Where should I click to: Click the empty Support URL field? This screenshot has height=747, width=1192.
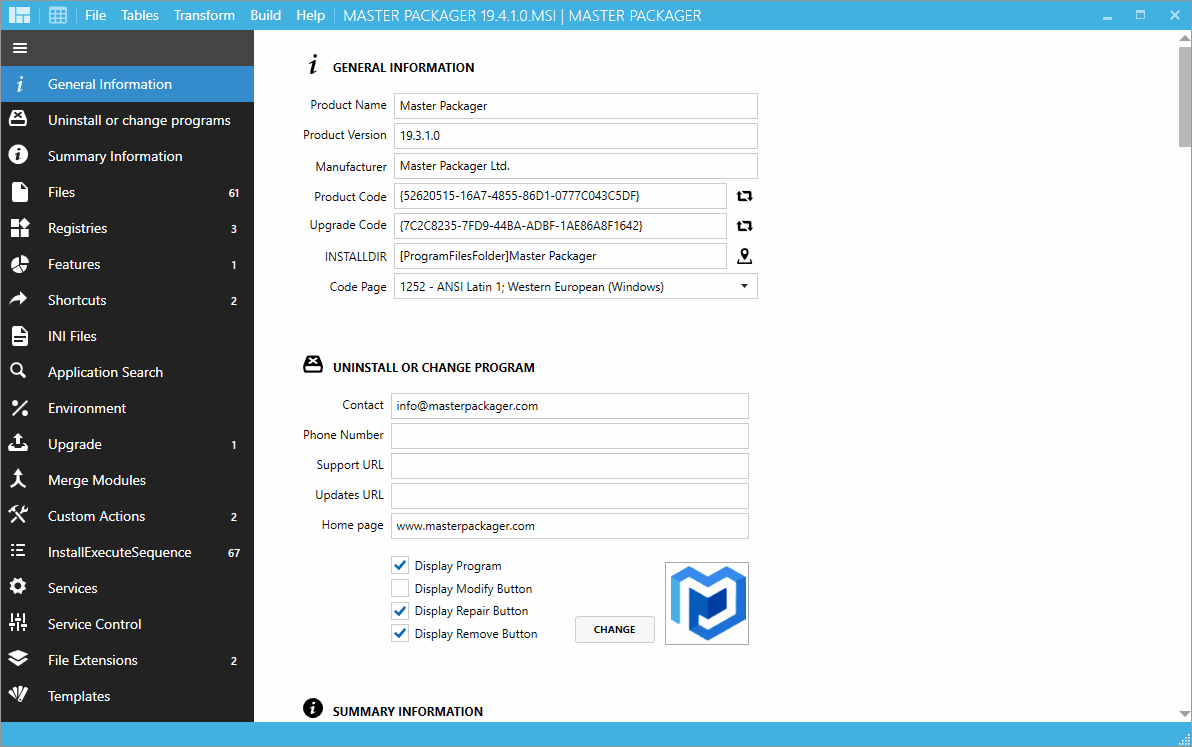569,466
